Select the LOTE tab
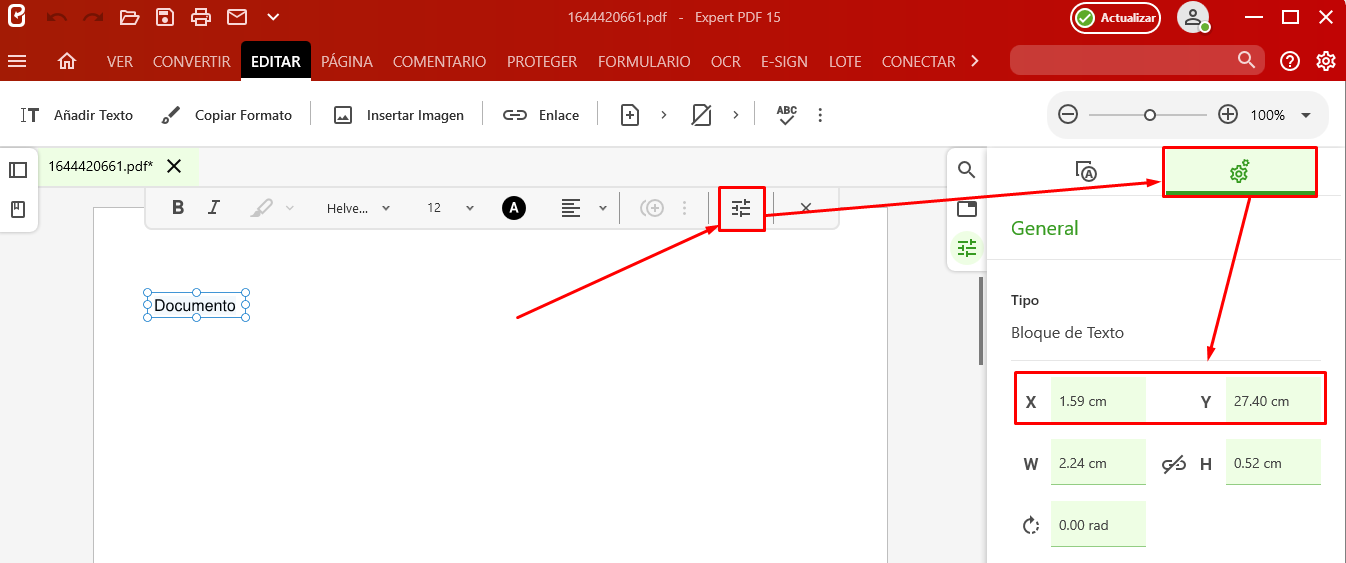Viewport: 1346px width, 563px height. (x=845, y=61)
